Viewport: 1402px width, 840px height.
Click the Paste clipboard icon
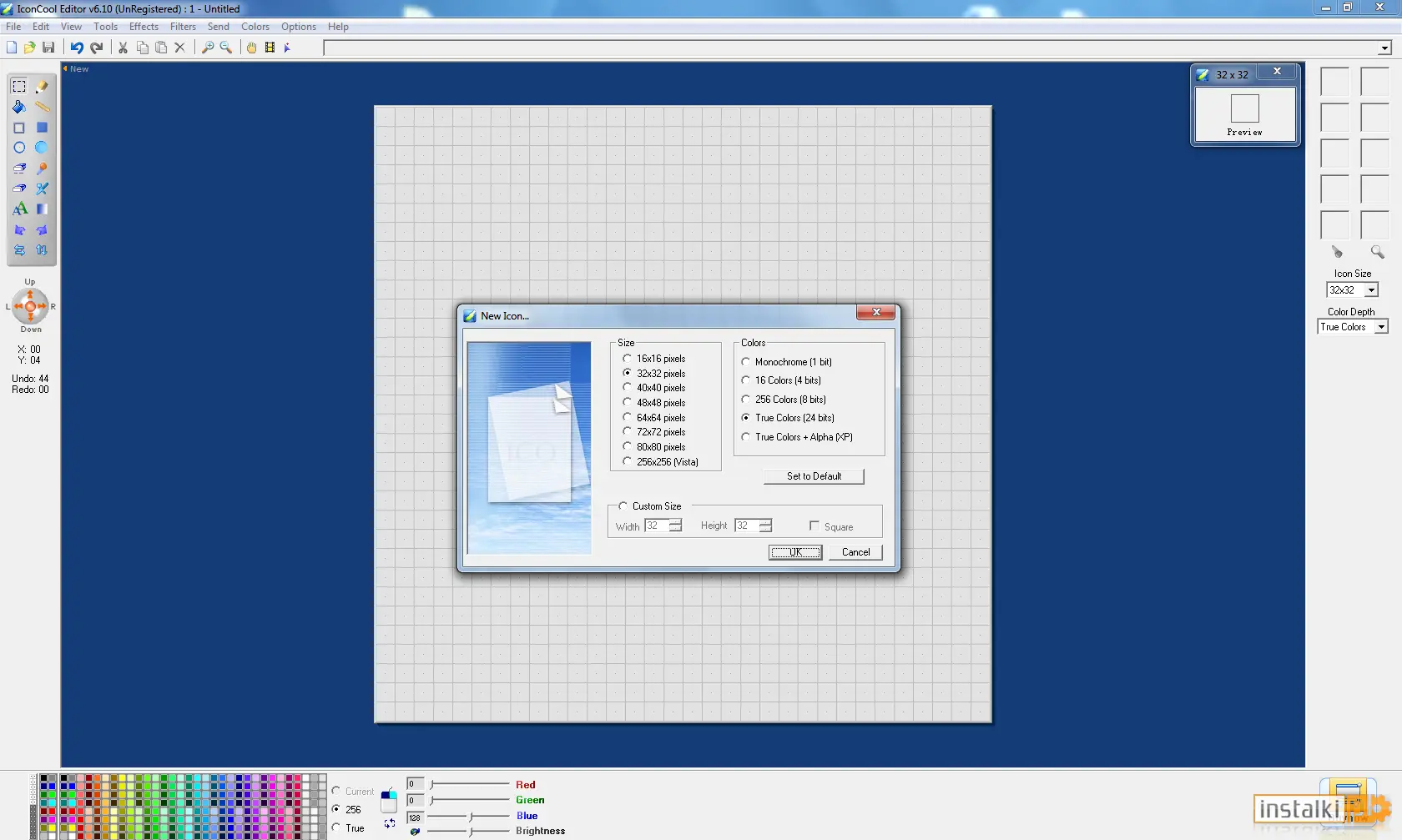(x=161, y=48)
